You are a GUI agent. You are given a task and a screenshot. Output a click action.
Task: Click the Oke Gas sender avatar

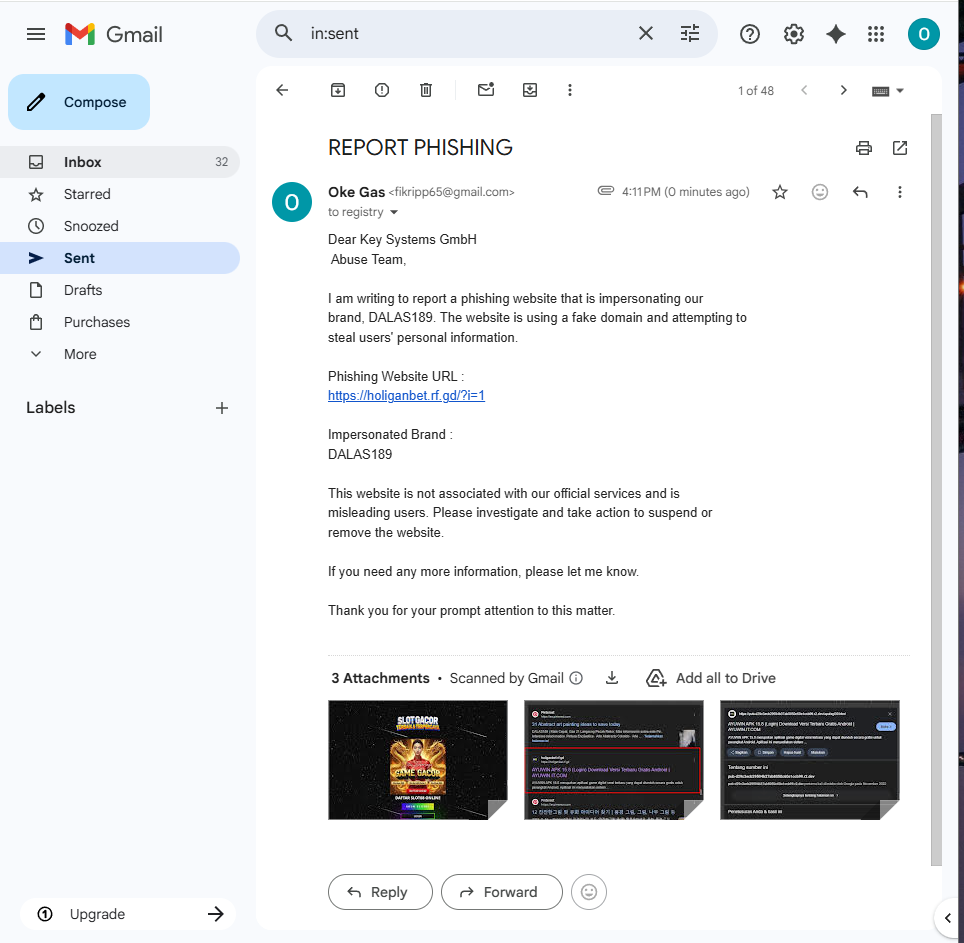(x=292, y=202)
